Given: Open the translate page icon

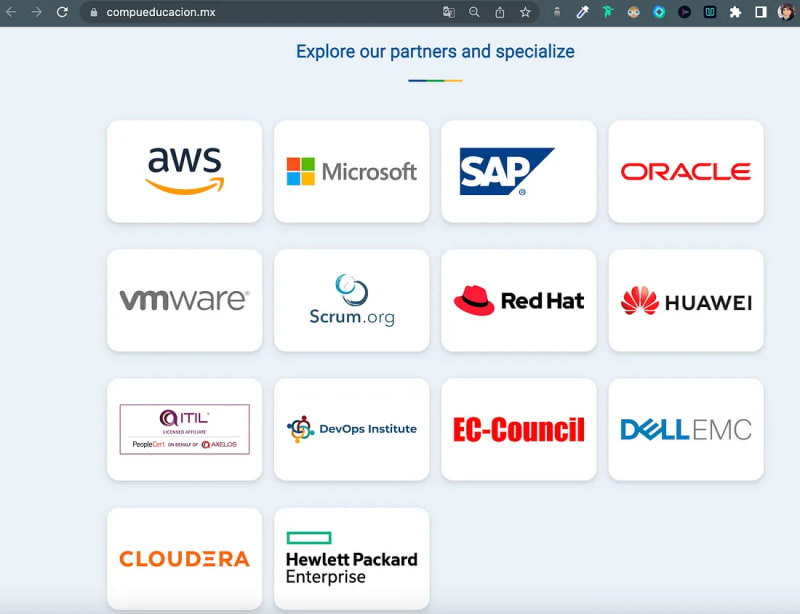Looking at the screenshot, I should (448, 12).
